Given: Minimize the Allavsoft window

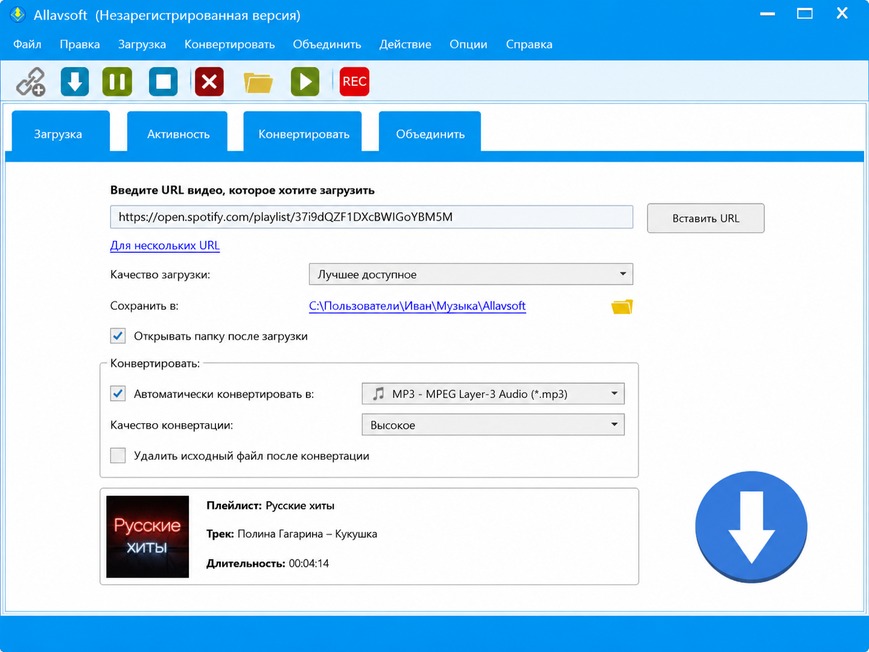Looking at the screenshot, I should click(x=768, y=14).
